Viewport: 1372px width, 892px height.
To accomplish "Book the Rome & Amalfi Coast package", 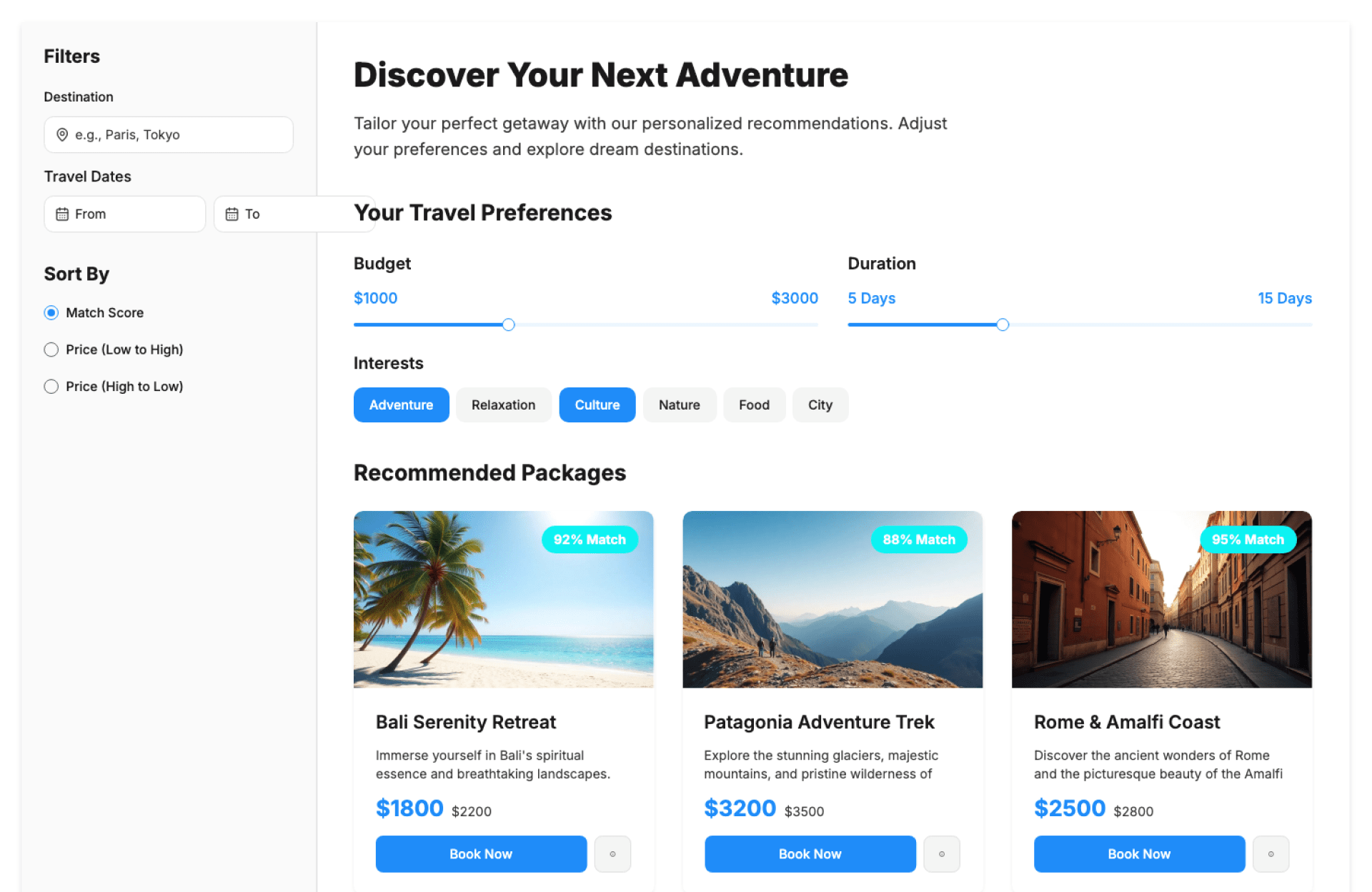I will coord(1139,853).
